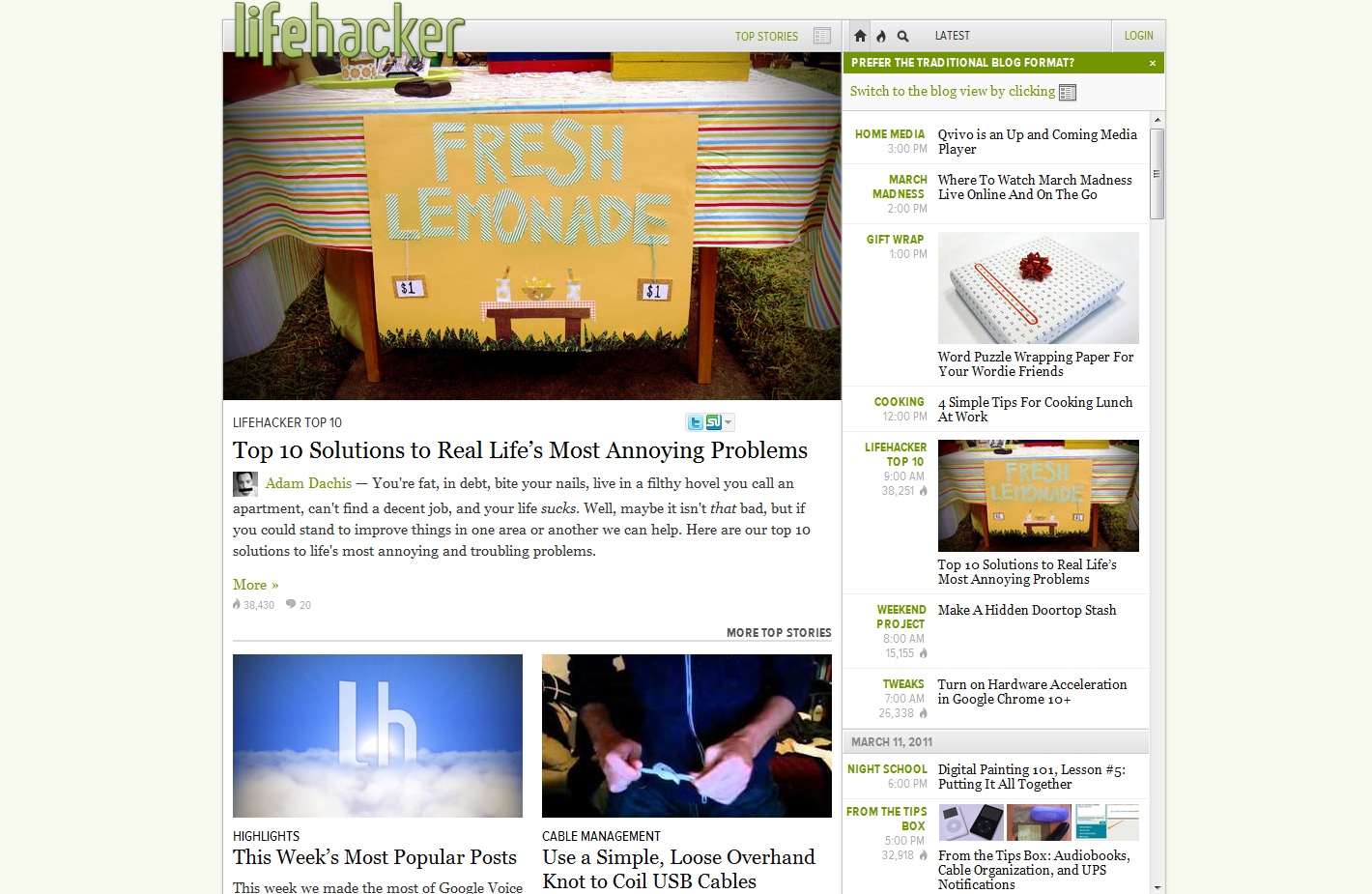The width and height of the screenshot is (1372, 894).
Task: Open More Top Stories link
Action: (779, 633)
